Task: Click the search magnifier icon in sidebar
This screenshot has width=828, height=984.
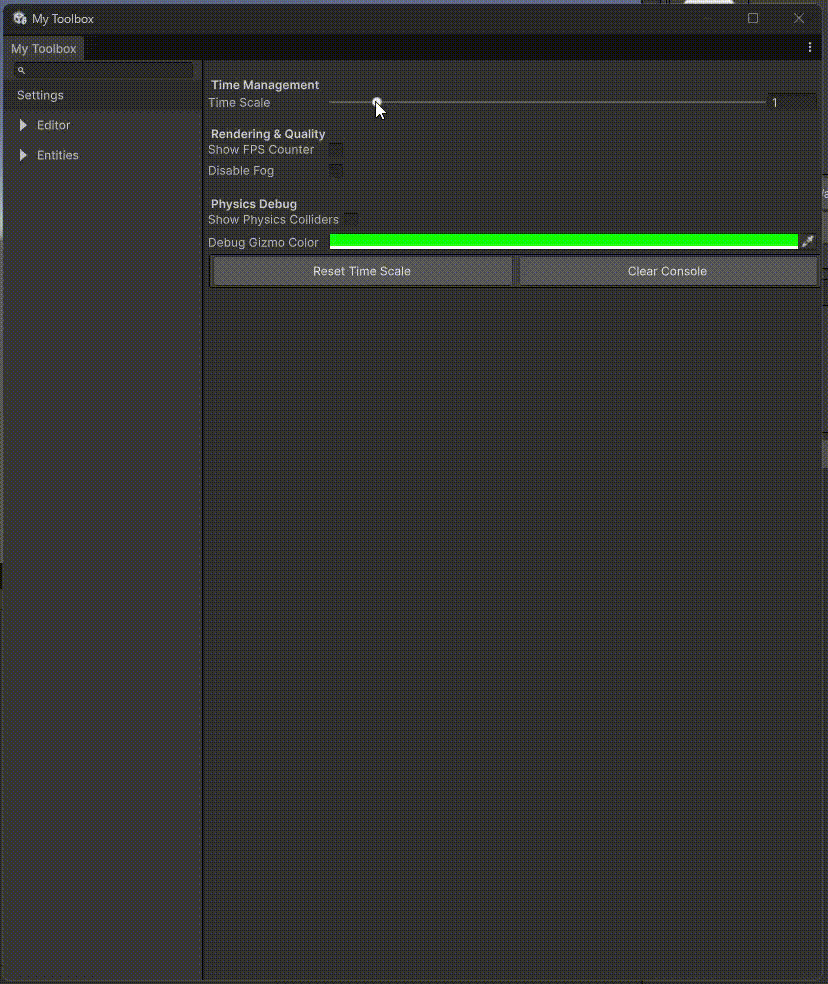Action: point(19,70)
